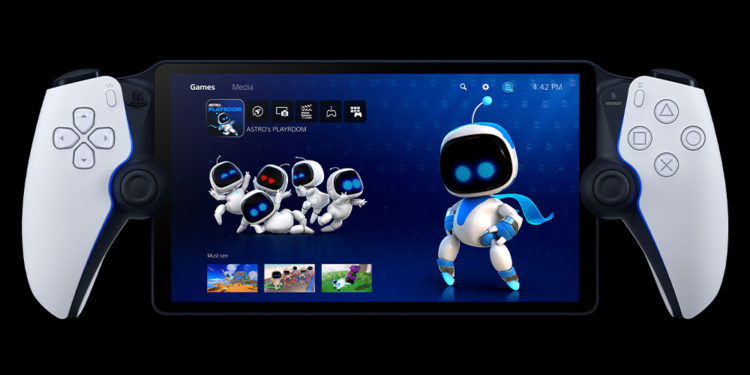Click the ASTRO's PLAYROOM title text
Screen dimensions: 750x375
click(276, 129)
